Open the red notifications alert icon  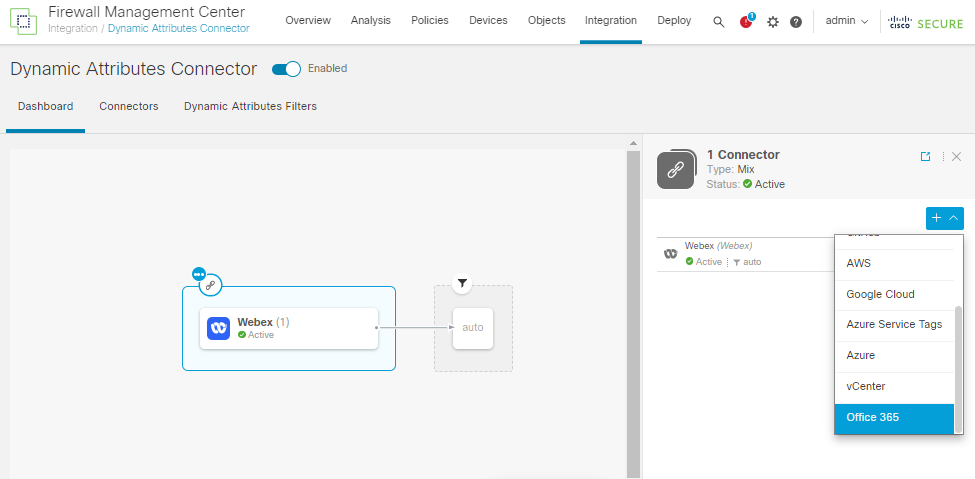(746, 21)
